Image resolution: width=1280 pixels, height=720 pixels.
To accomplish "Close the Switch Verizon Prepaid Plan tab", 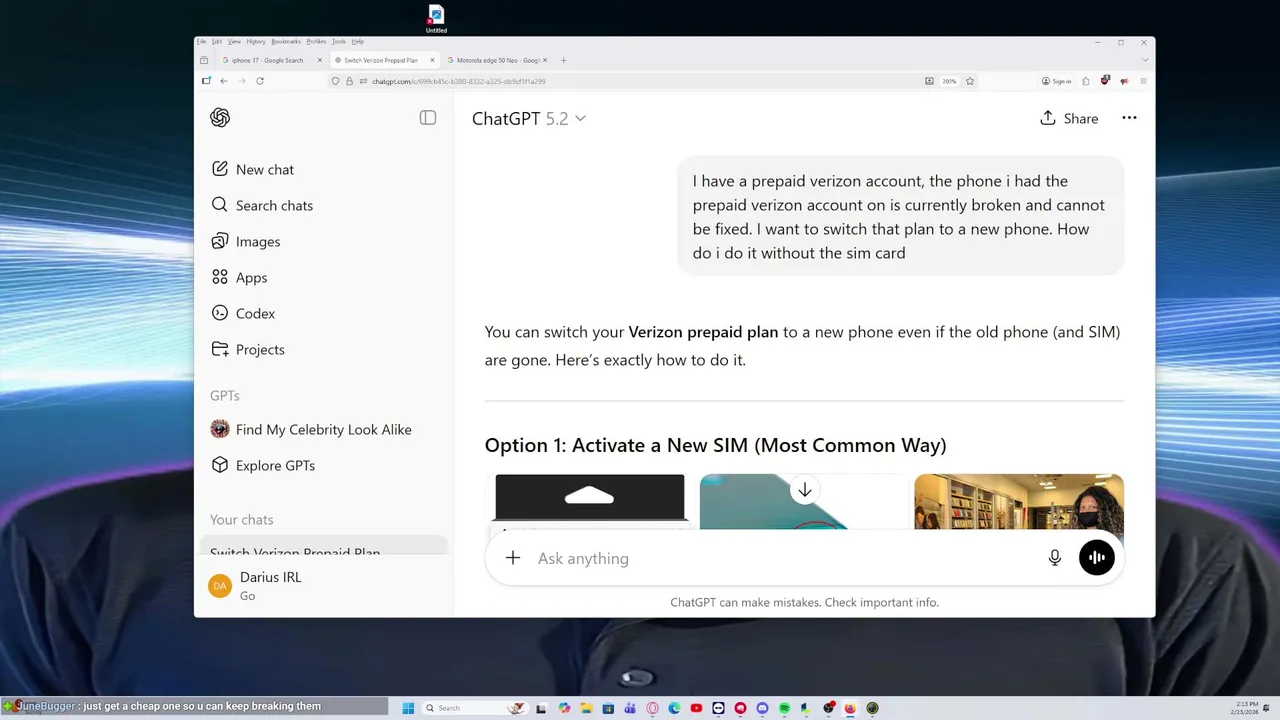I will (432, 60).
